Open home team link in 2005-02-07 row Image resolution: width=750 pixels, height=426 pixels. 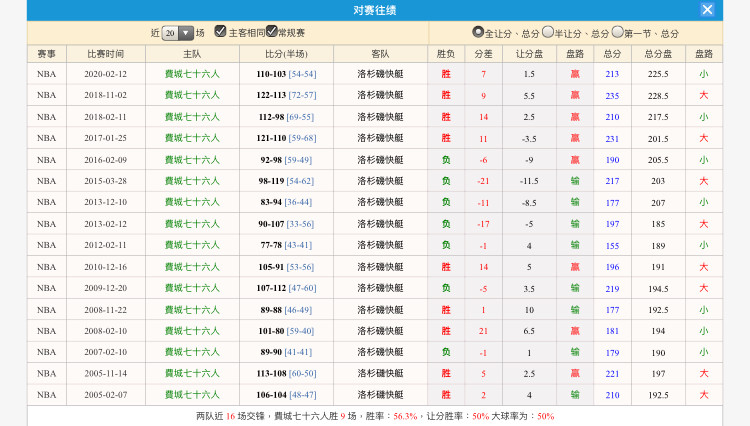[x=192, y=395]
